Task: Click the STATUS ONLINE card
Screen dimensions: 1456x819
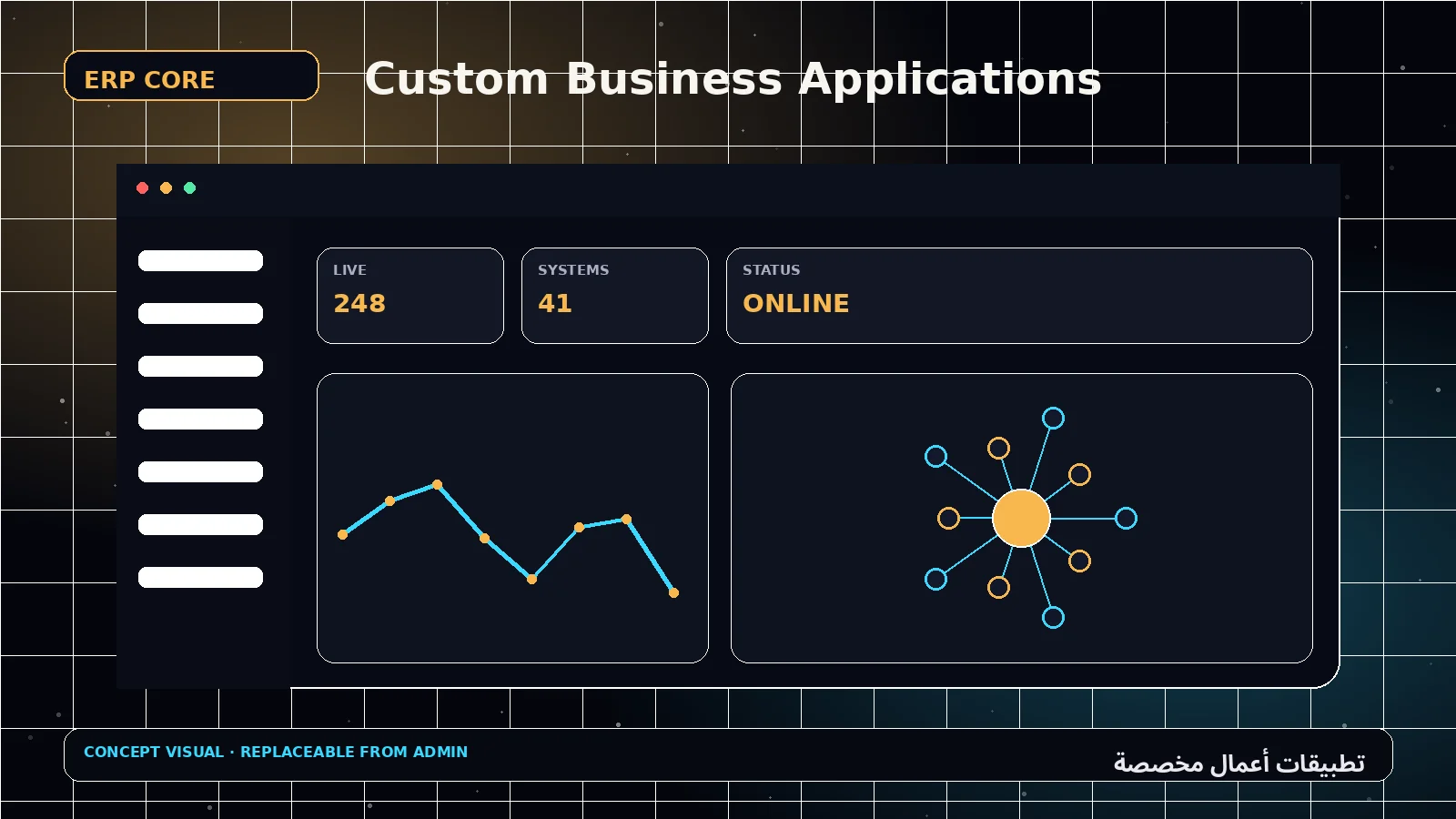Action: (1019, 296)
